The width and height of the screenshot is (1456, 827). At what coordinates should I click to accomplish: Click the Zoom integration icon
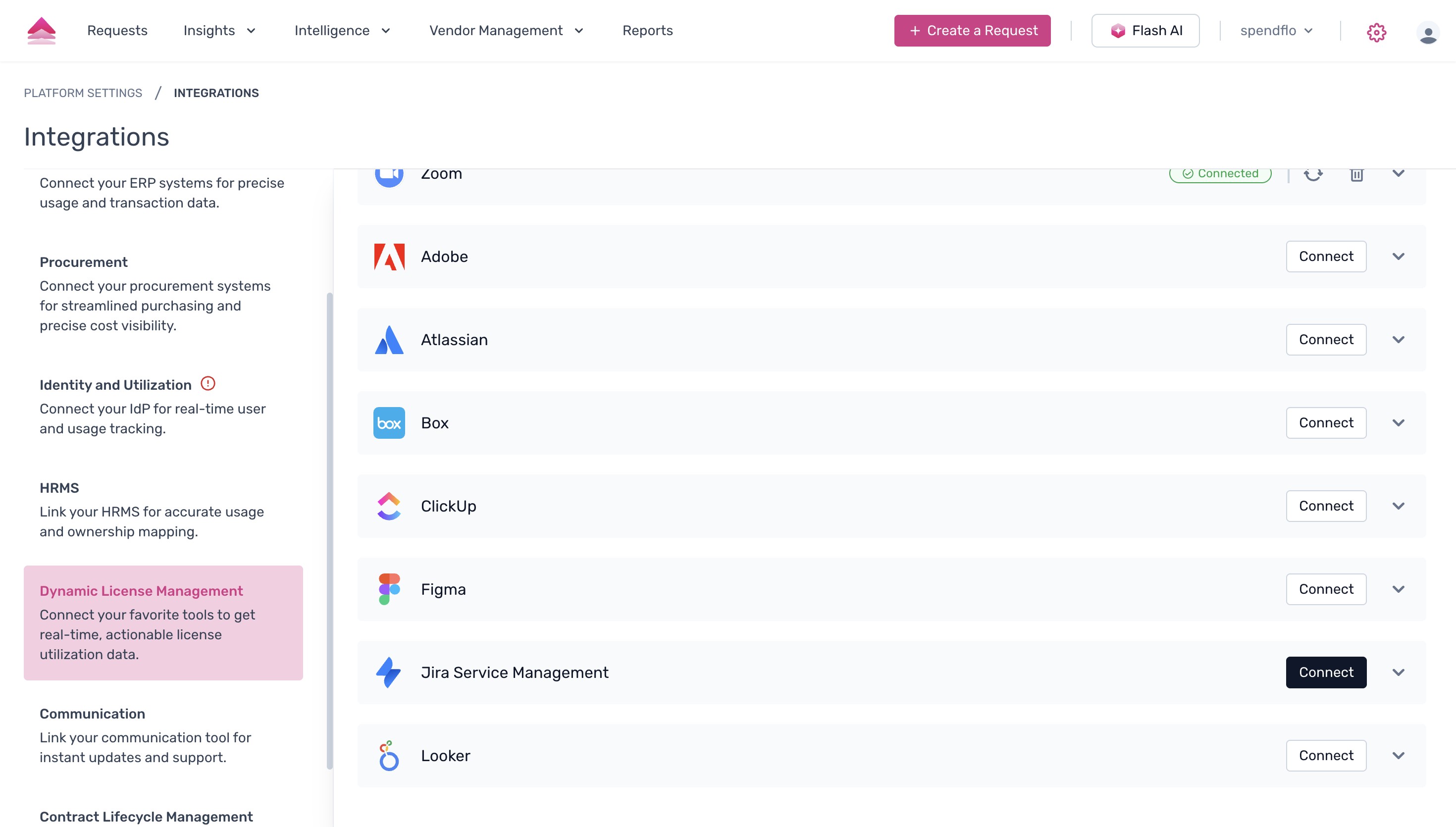[390, 174]
